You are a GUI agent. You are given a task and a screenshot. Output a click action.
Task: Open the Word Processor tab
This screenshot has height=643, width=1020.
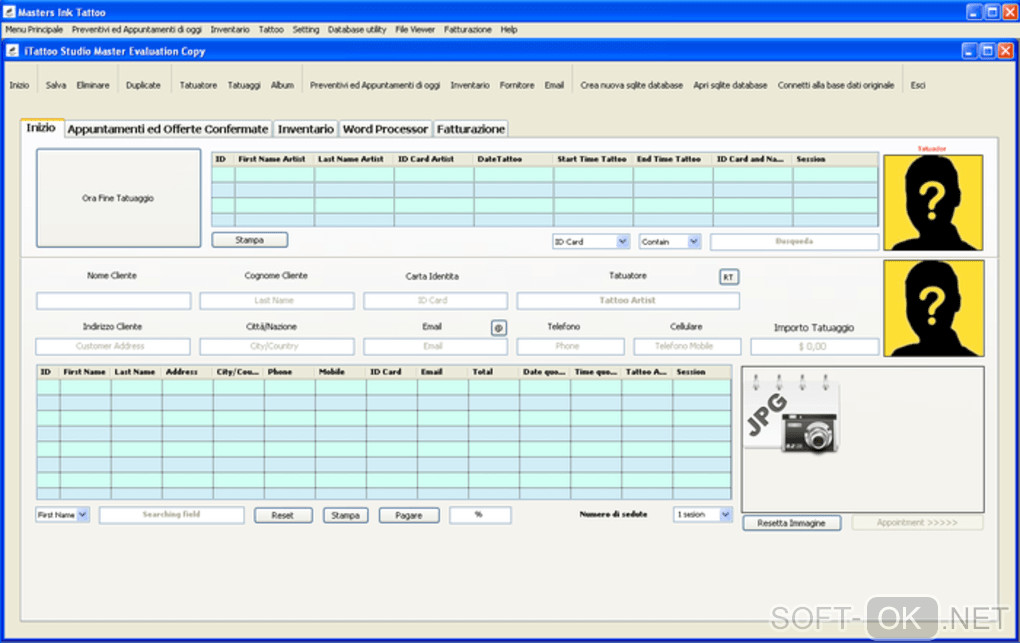pyautogui.click(x=385, y=129)
